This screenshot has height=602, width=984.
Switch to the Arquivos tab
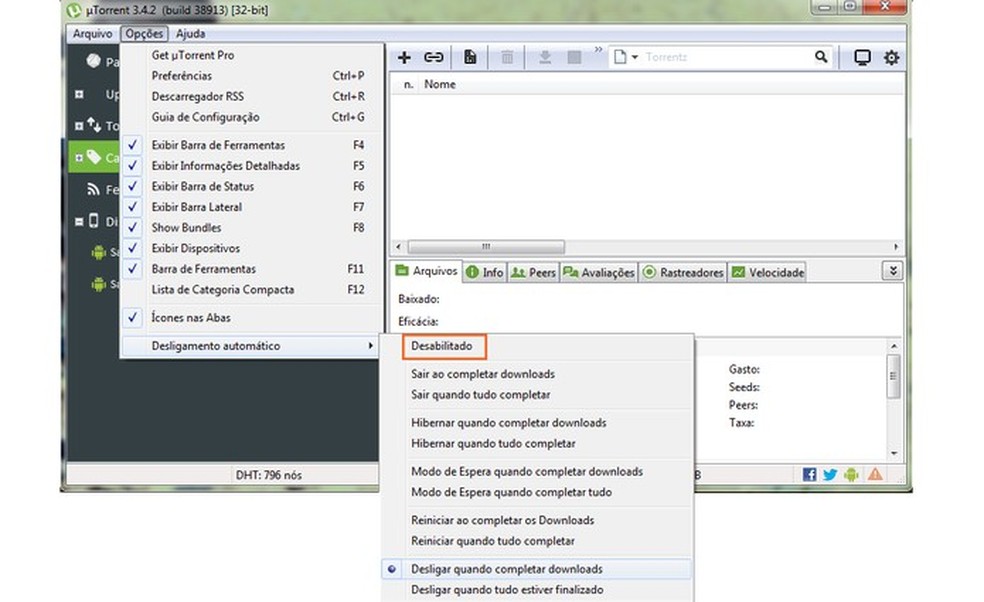426,271
